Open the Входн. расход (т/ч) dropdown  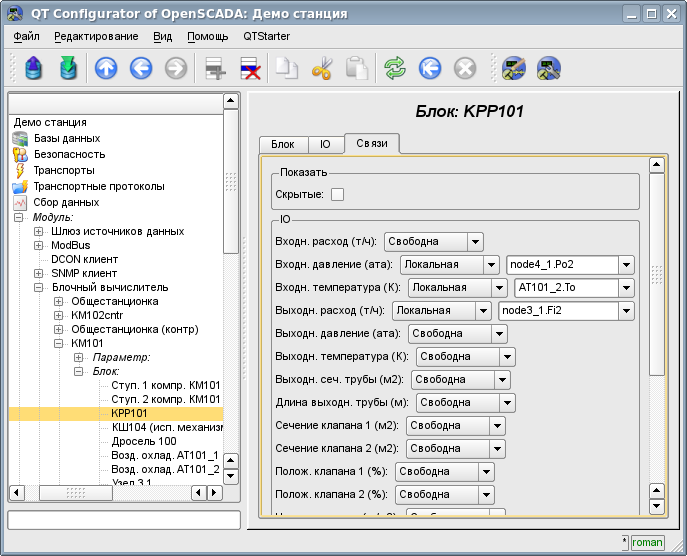433,242
